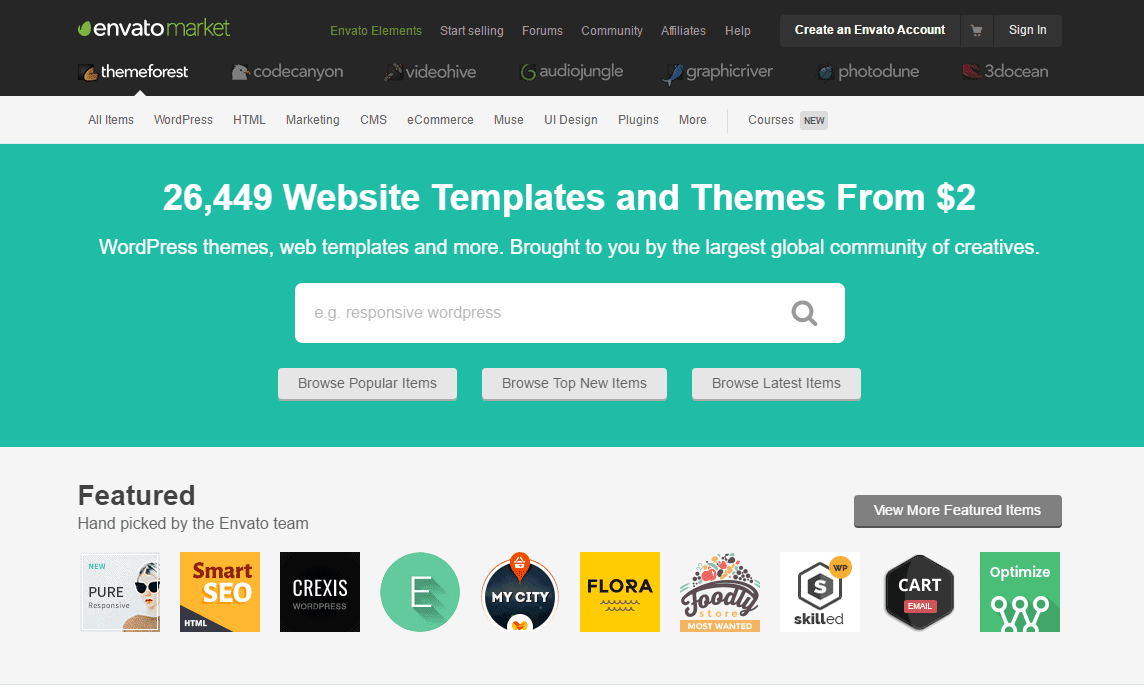Click View More Featured Items button
The width and height of the screenshot is (1144, 700).
pos(957,511)
